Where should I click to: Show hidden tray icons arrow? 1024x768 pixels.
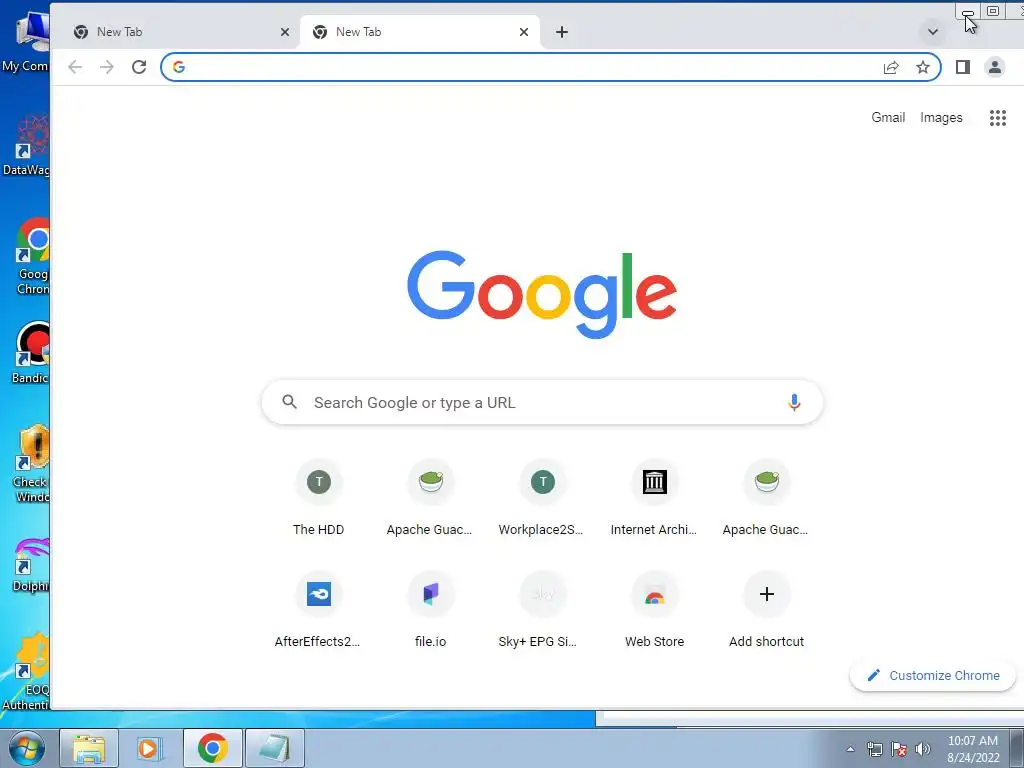click(x=850, y=749)
